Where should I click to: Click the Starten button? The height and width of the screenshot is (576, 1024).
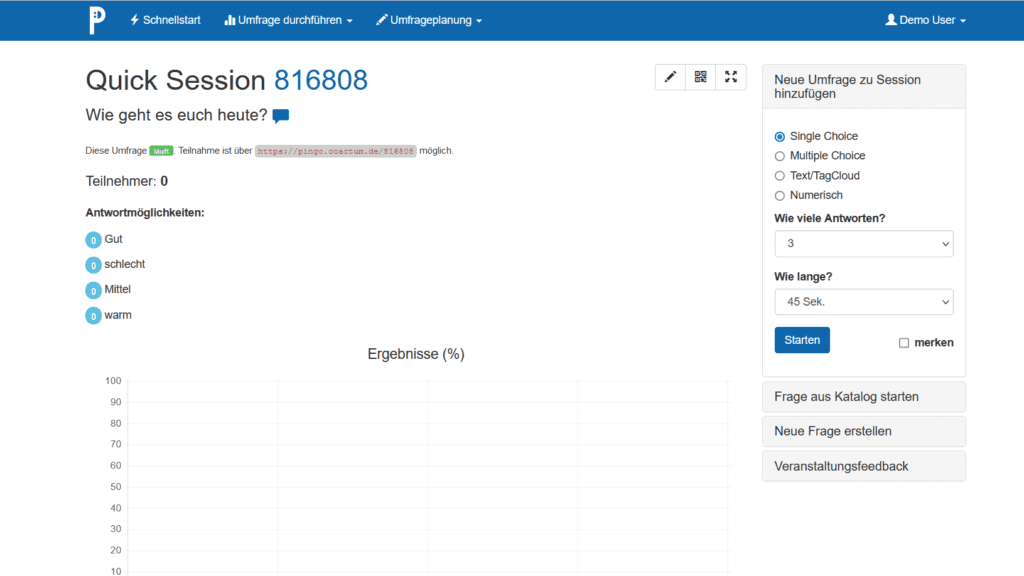click(801, 339)
